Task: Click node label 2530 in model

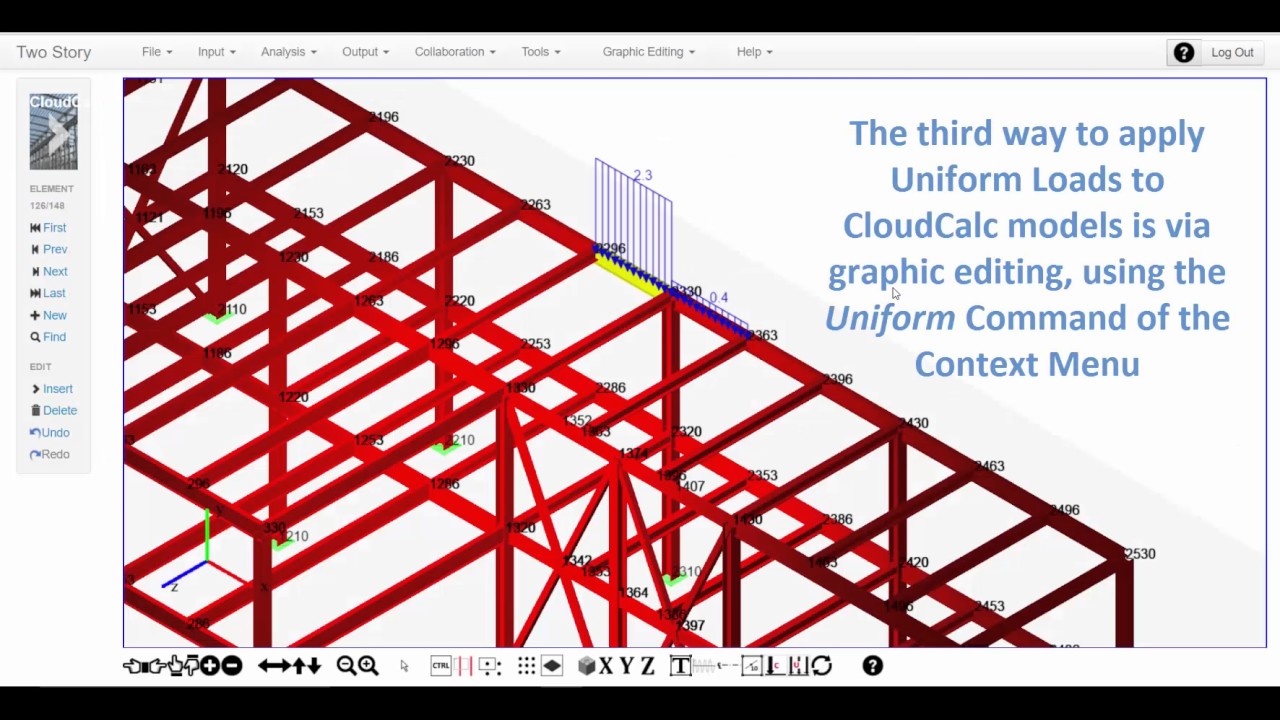Action: (1140, 554)
